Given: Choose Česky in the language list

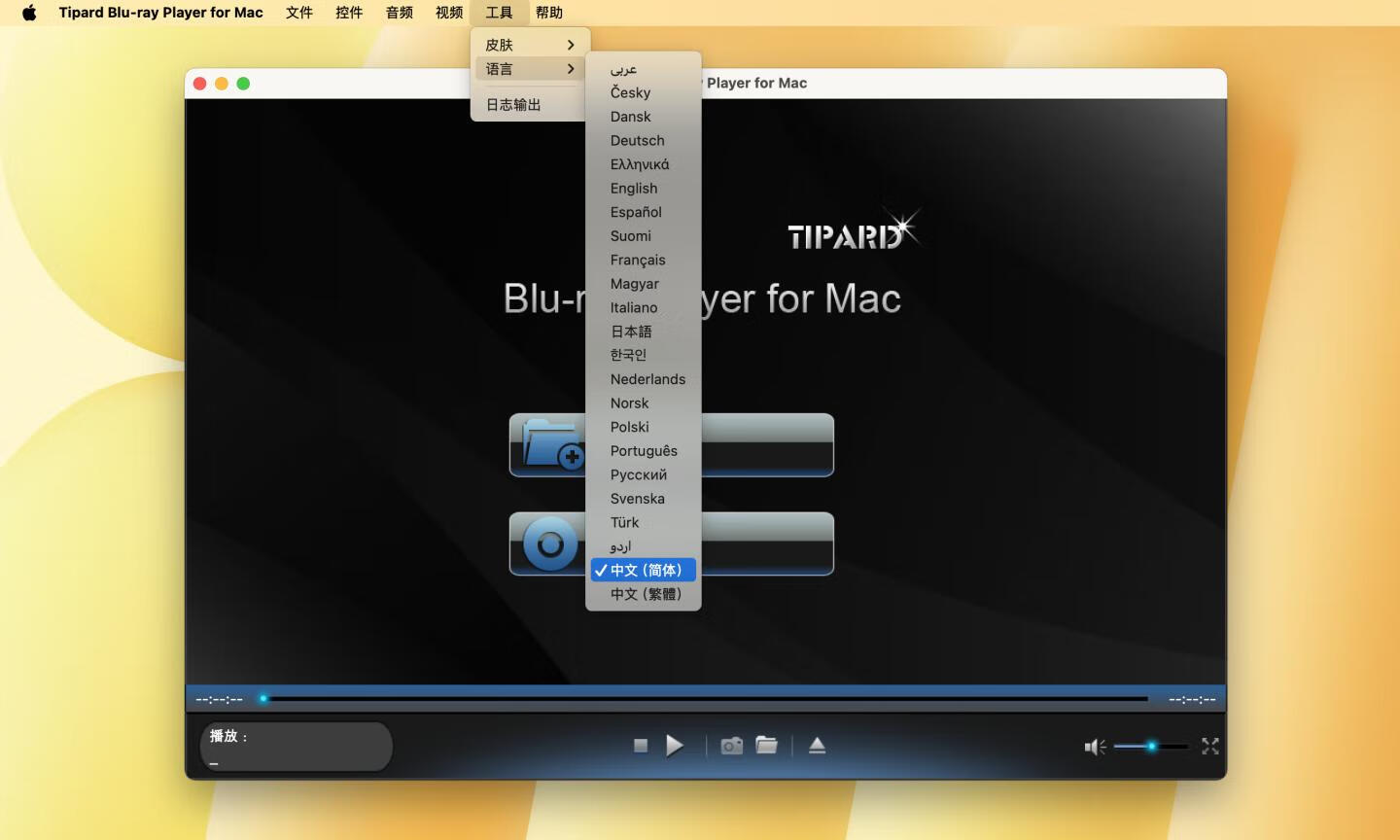Looking at the screenshot, I should click(x=644, y=92).
